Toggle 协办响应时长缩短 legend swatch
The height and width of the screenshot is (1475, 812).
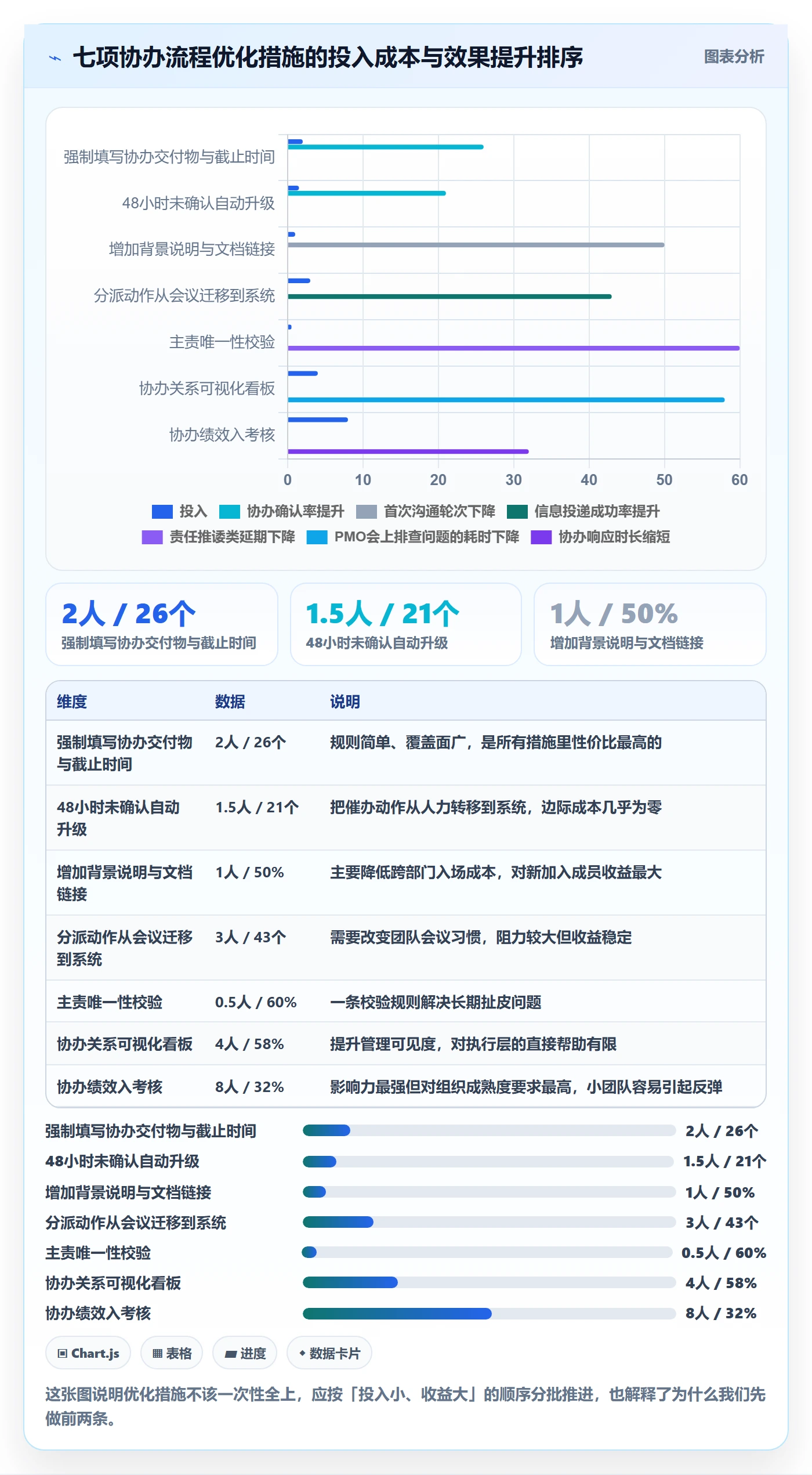(541, 537)
